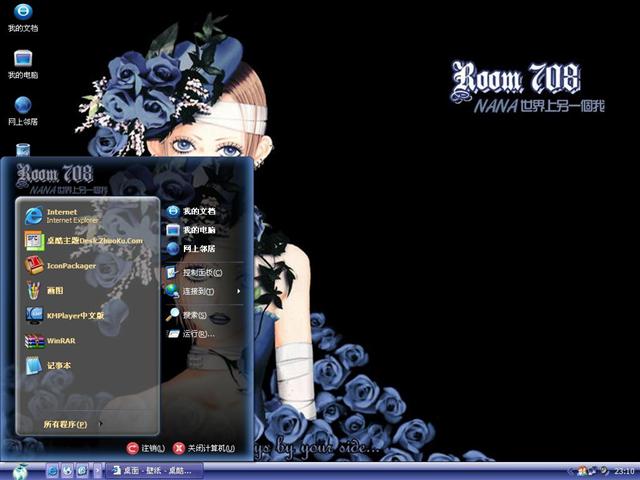Click the 关闭计算机(U) shut down button
This screenshot has width=640, height=480.
point(204,448)
